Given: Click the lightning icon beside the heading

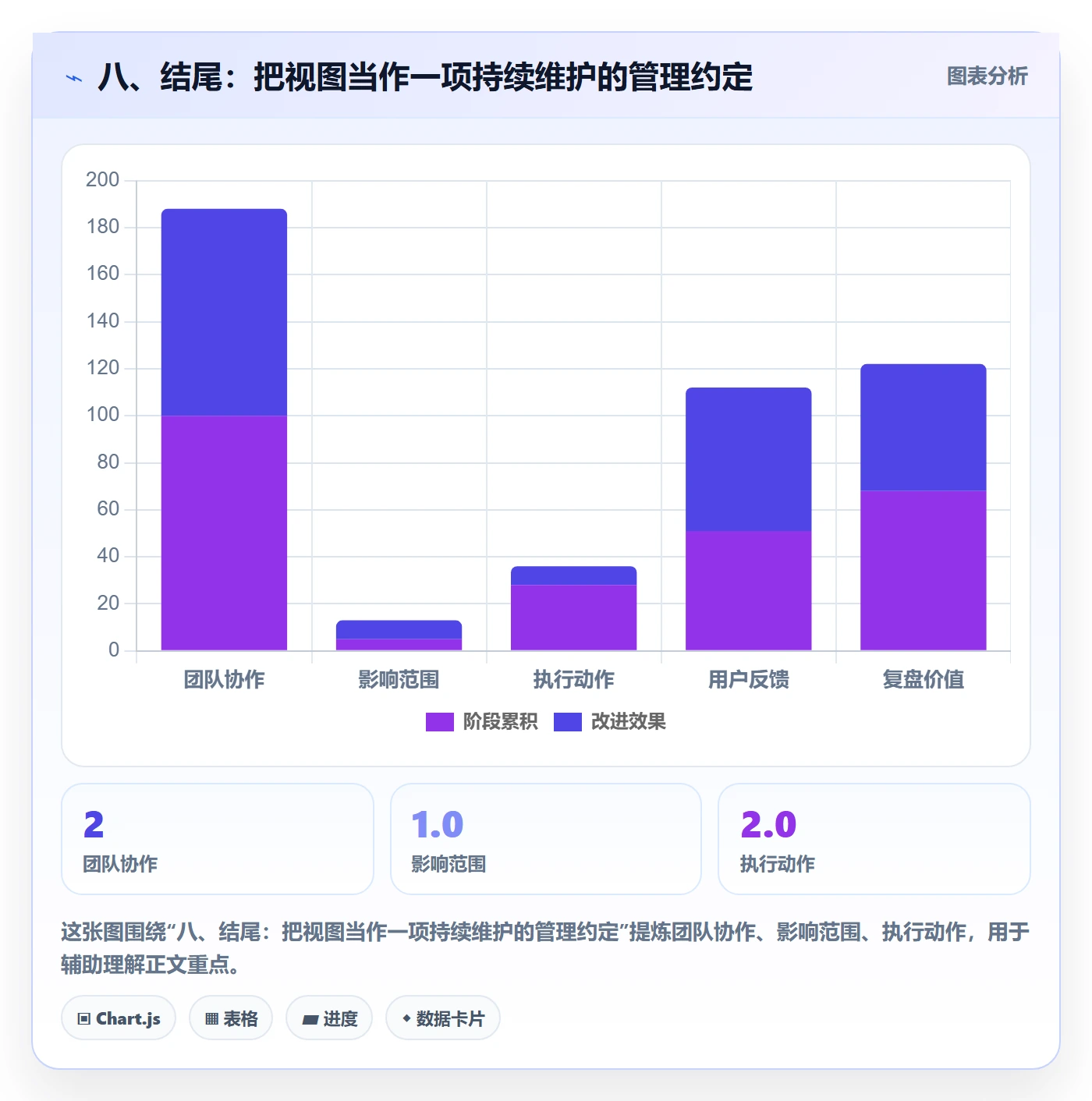Looking at the screenshot, I should (x=74, y=78).
